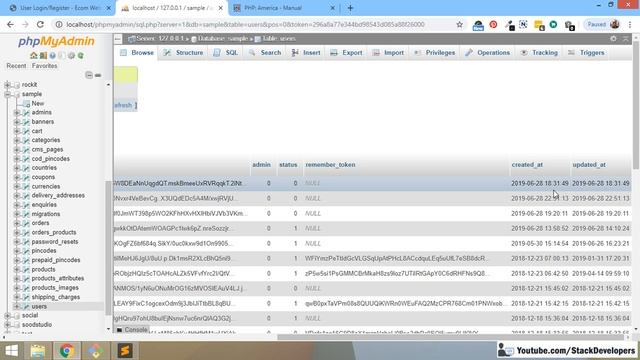640x360 pixels.
Task: Click the collapse-all icon in navigation panel
Action: click(x=89, y=75)
